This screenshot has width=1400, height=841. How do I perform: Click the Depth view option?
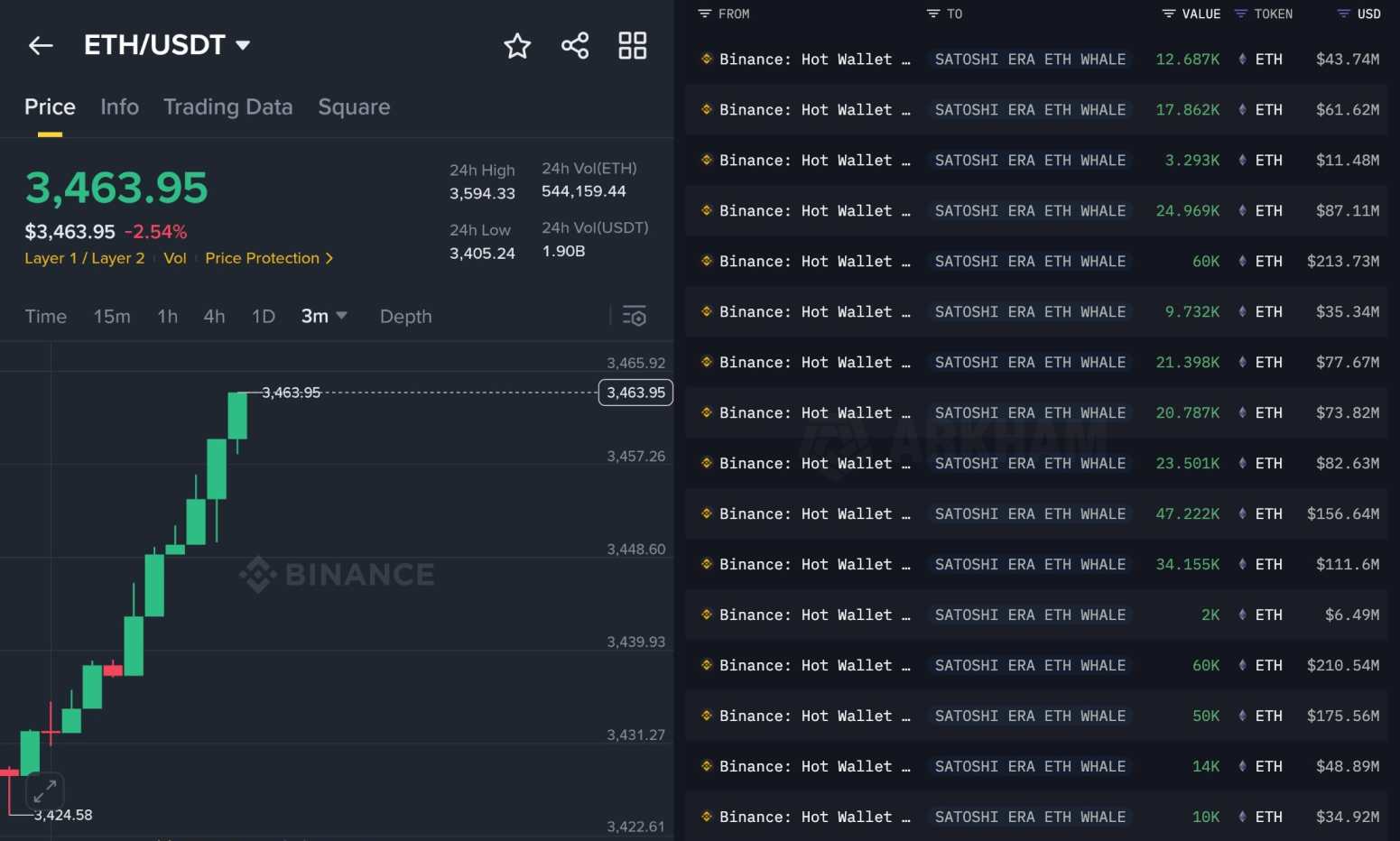[405, 316]
